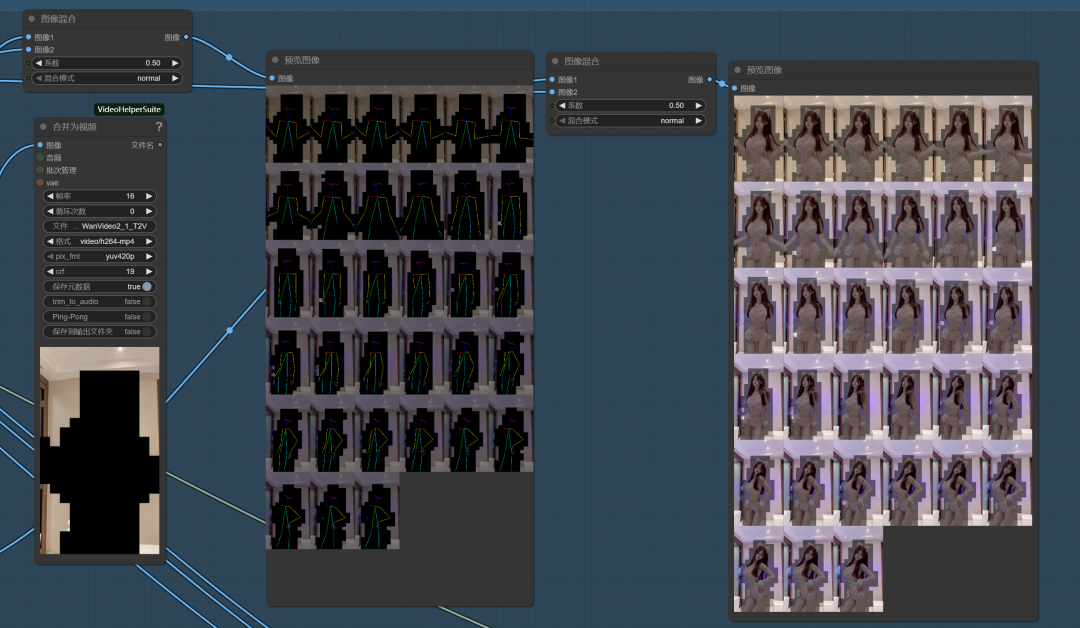1080x628 pixels.
Task: Open first skeleton pose thumbnail in preview
Action: pyautogui.click(x=288, y=124)
